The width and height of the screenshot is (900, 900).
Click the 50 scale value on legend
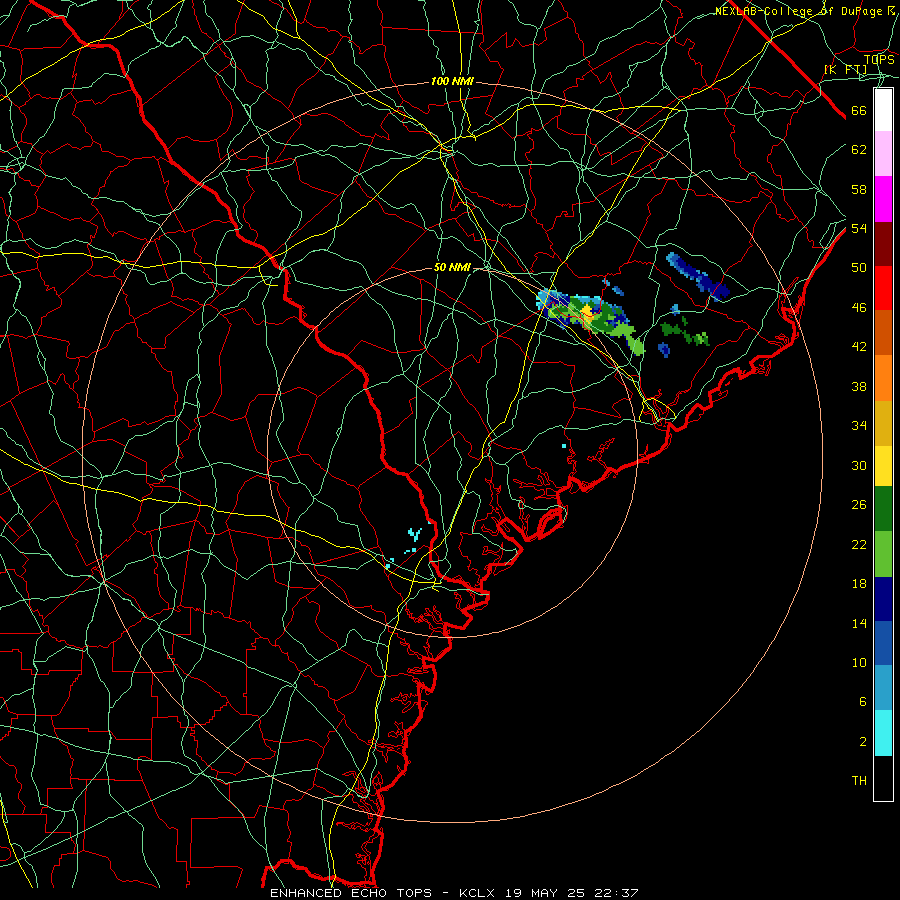[x=859, y=267]
